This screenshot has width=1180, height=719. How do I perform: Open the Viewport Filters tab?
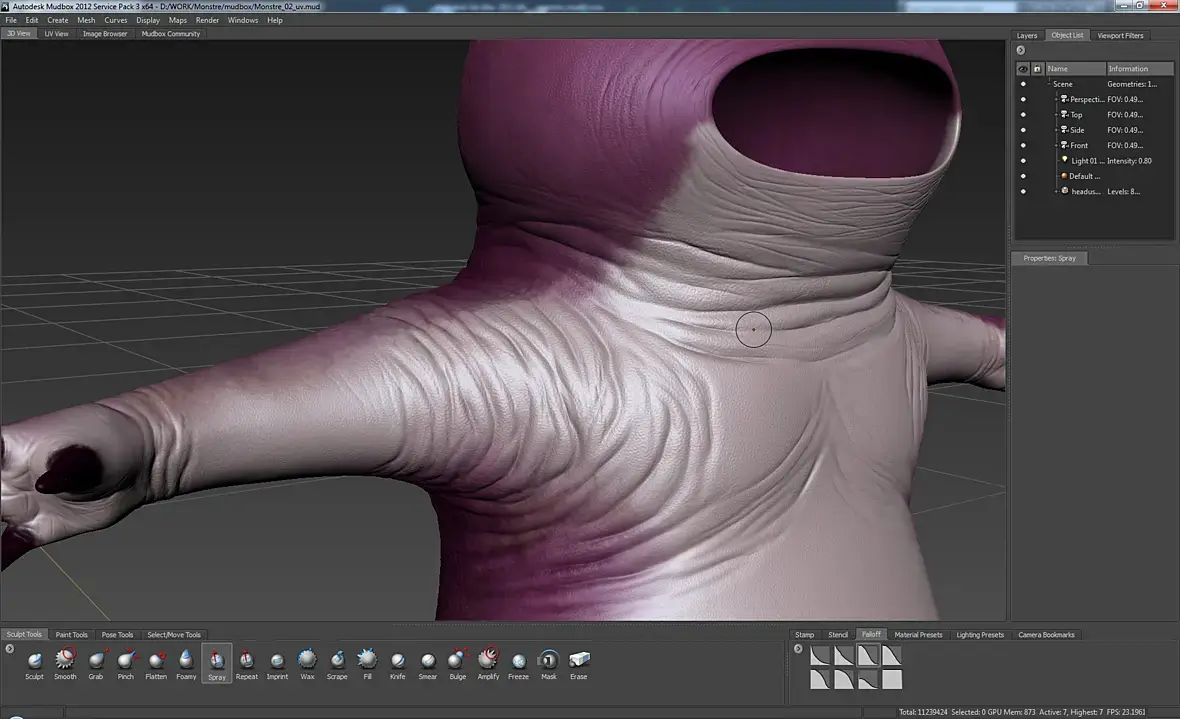tap(1120, 35)
